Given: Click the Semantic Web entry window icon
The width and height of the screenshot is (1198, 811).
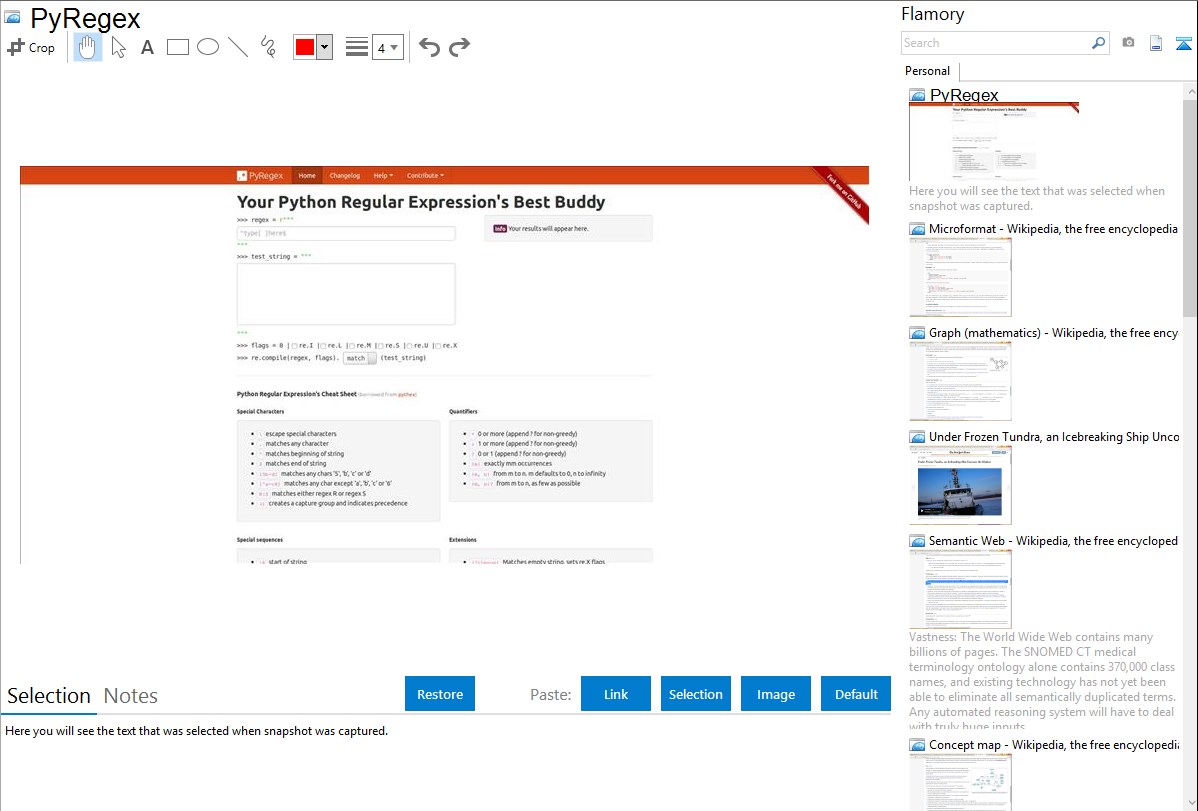Looking at the screenshot, I should click(917, 540).
